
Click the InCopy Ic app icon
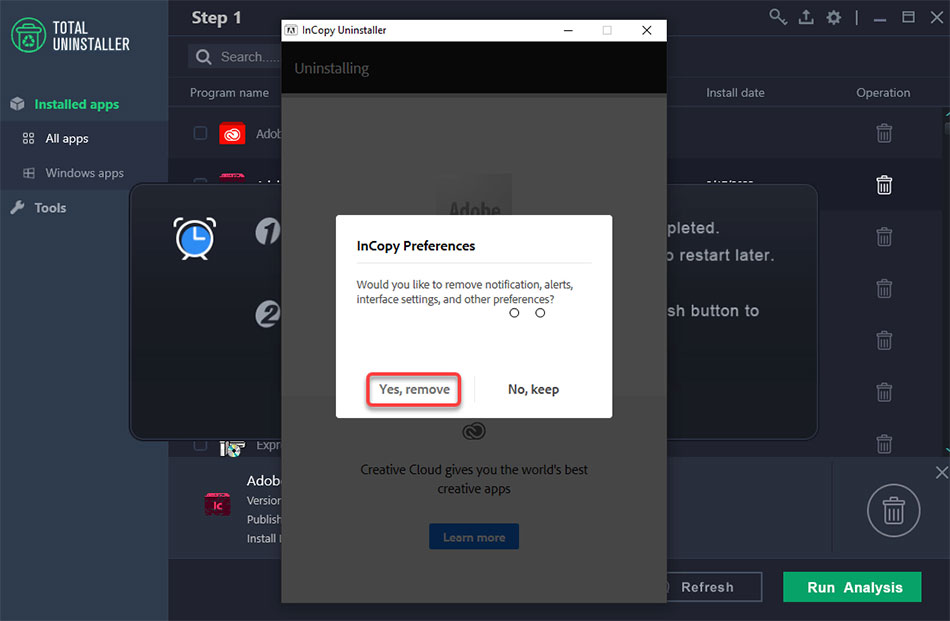click(x=218, y=504)
